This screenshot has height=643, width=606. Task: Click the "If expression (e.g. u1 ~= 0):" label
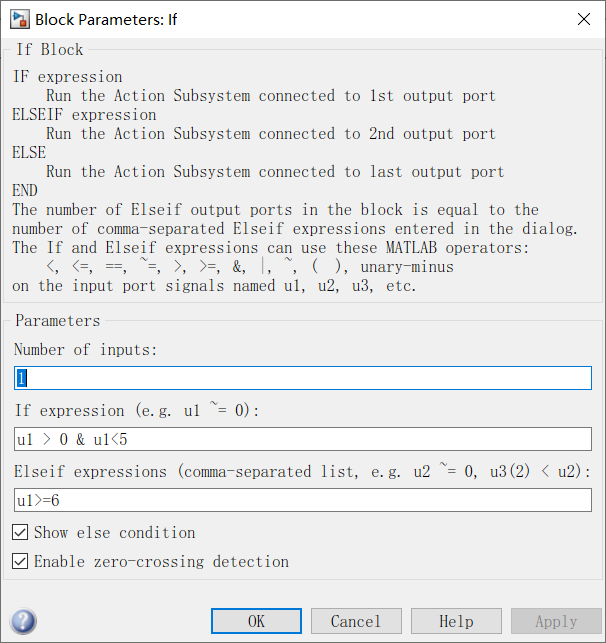tap(136, 411)
